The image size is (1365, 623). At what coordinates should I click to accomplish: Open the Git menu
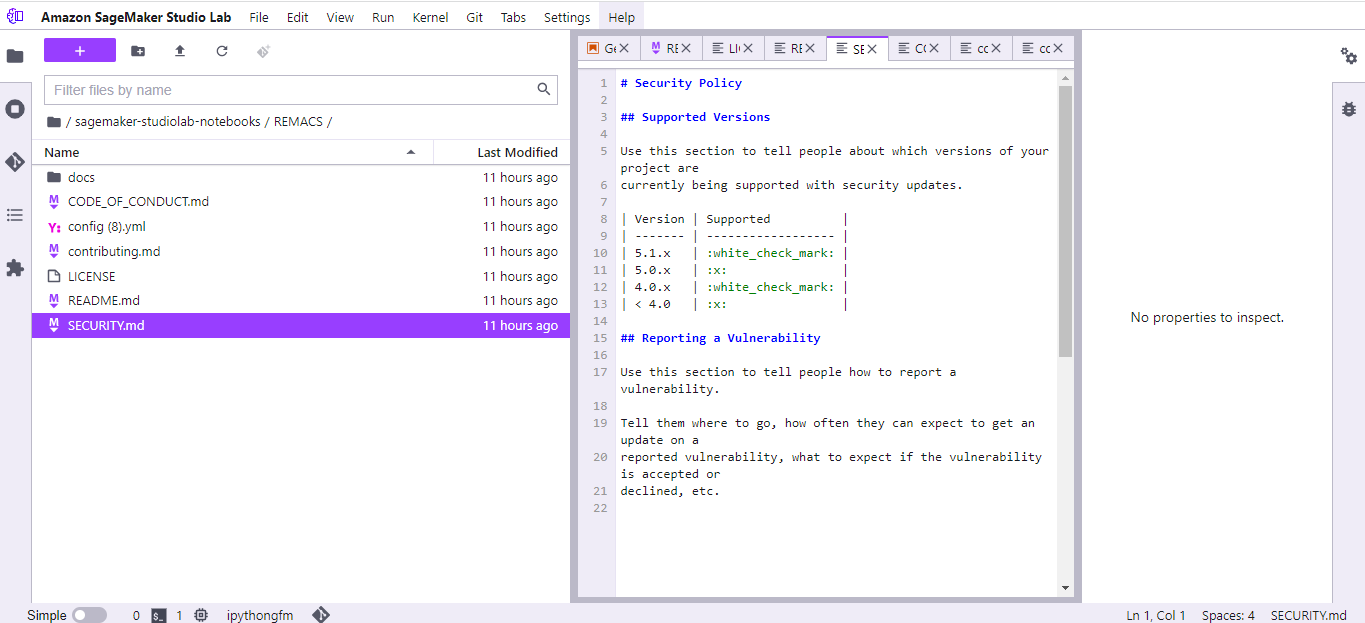(x=475, y=17)
